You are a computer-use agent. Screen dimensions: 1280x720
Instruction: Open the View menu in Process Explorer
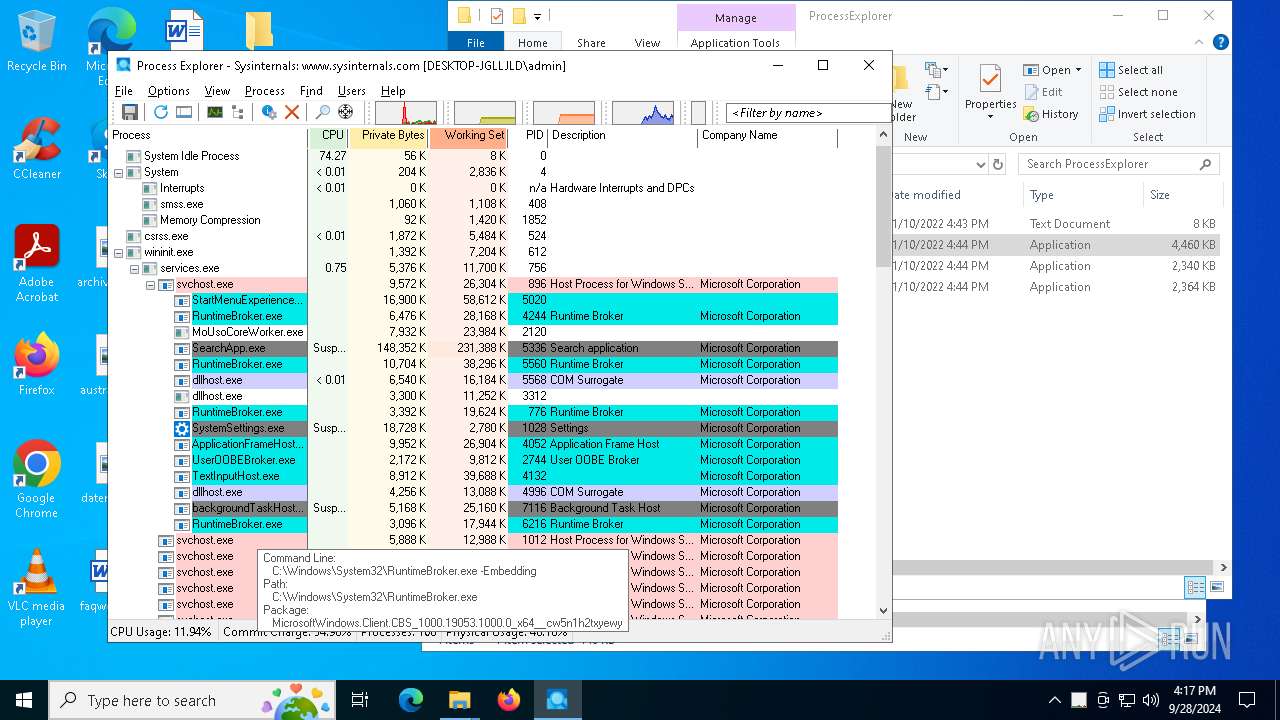217,90
